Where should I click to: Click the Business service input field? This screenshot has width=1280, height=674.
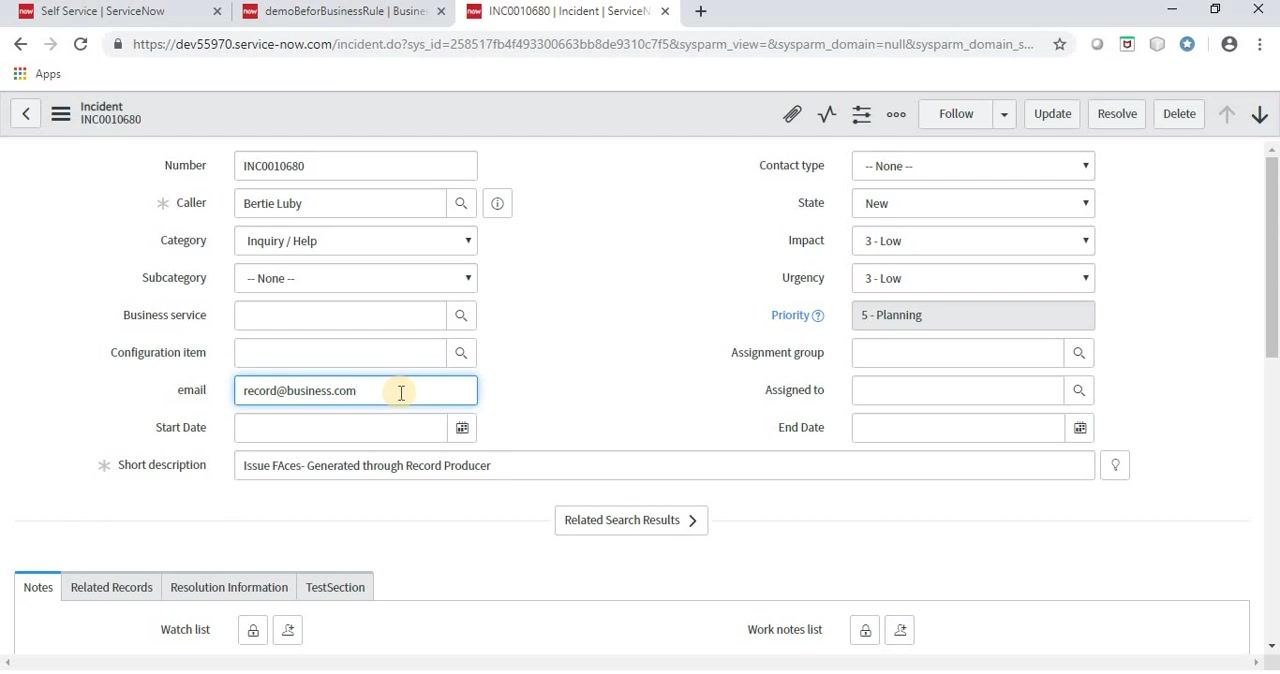[341, 315]
